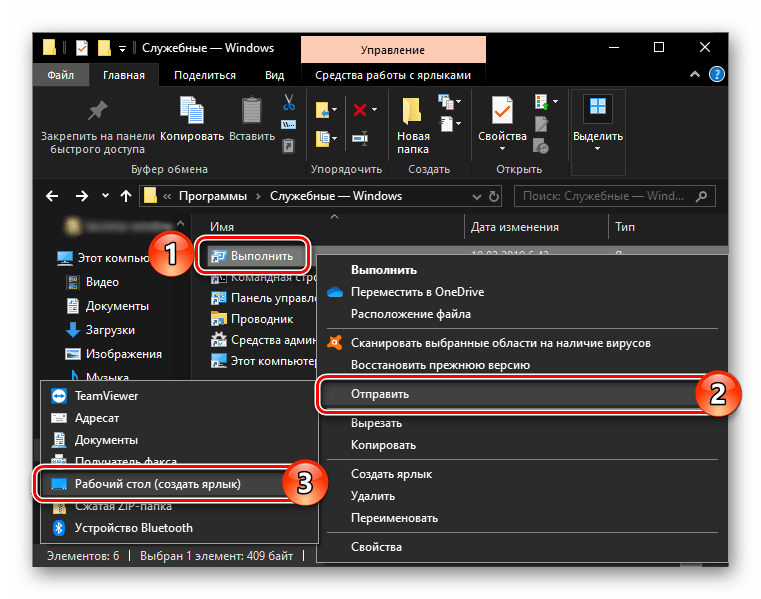Click the Copy to folder icon
761x599 pixels.
322,138
